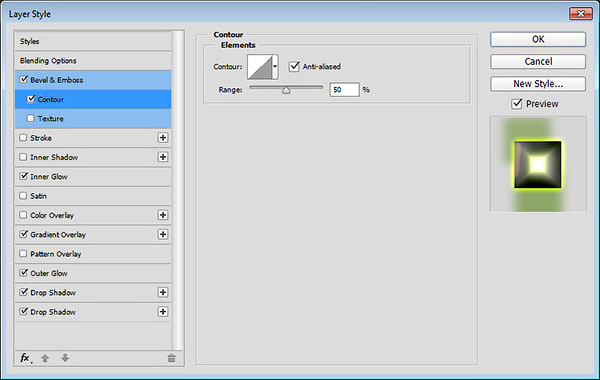Select the Pattern Overlay row label

click(x=56, y=254)
